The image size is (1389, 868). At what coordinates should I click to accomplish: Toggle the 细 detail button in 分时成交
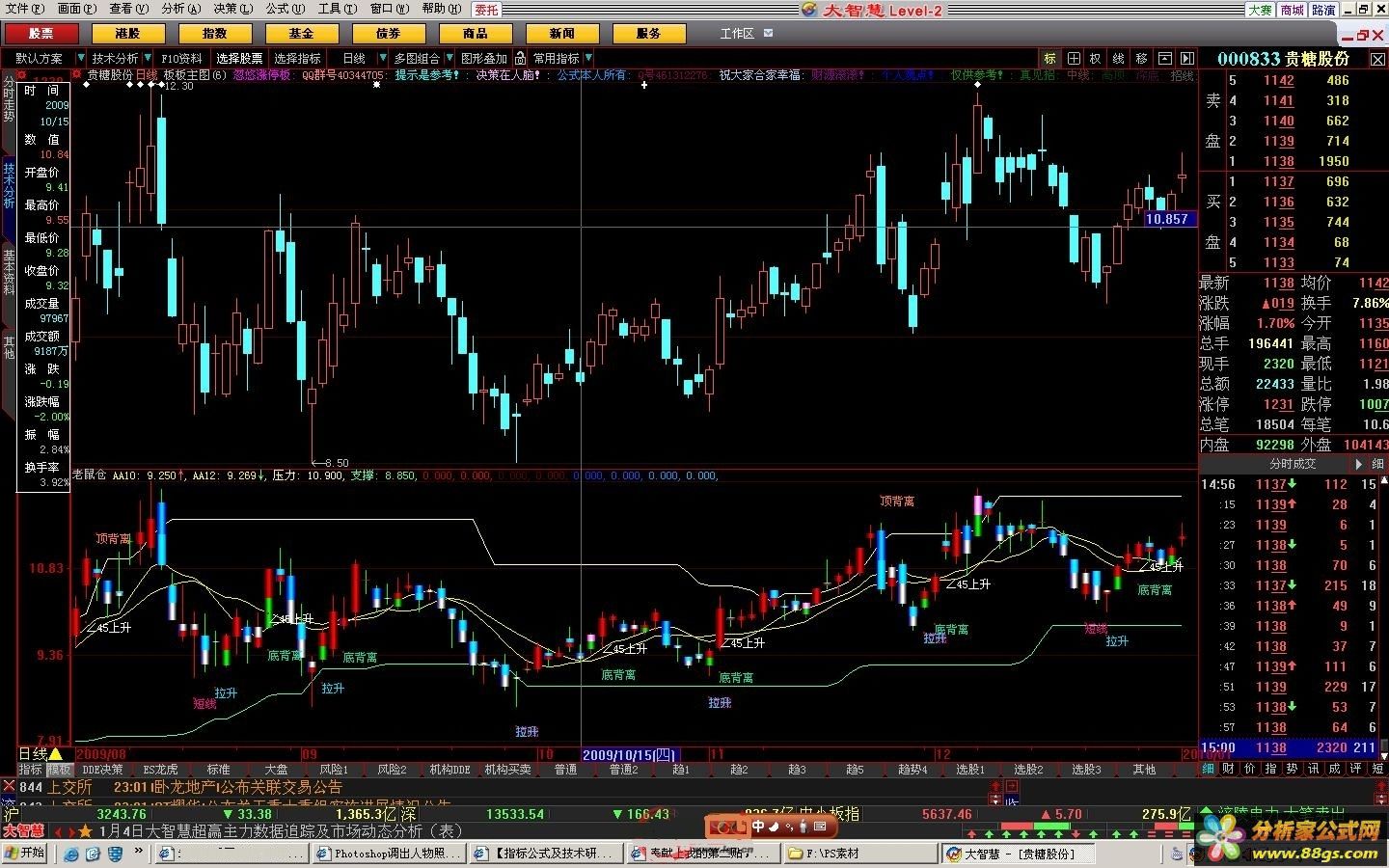coord(1376,464)
